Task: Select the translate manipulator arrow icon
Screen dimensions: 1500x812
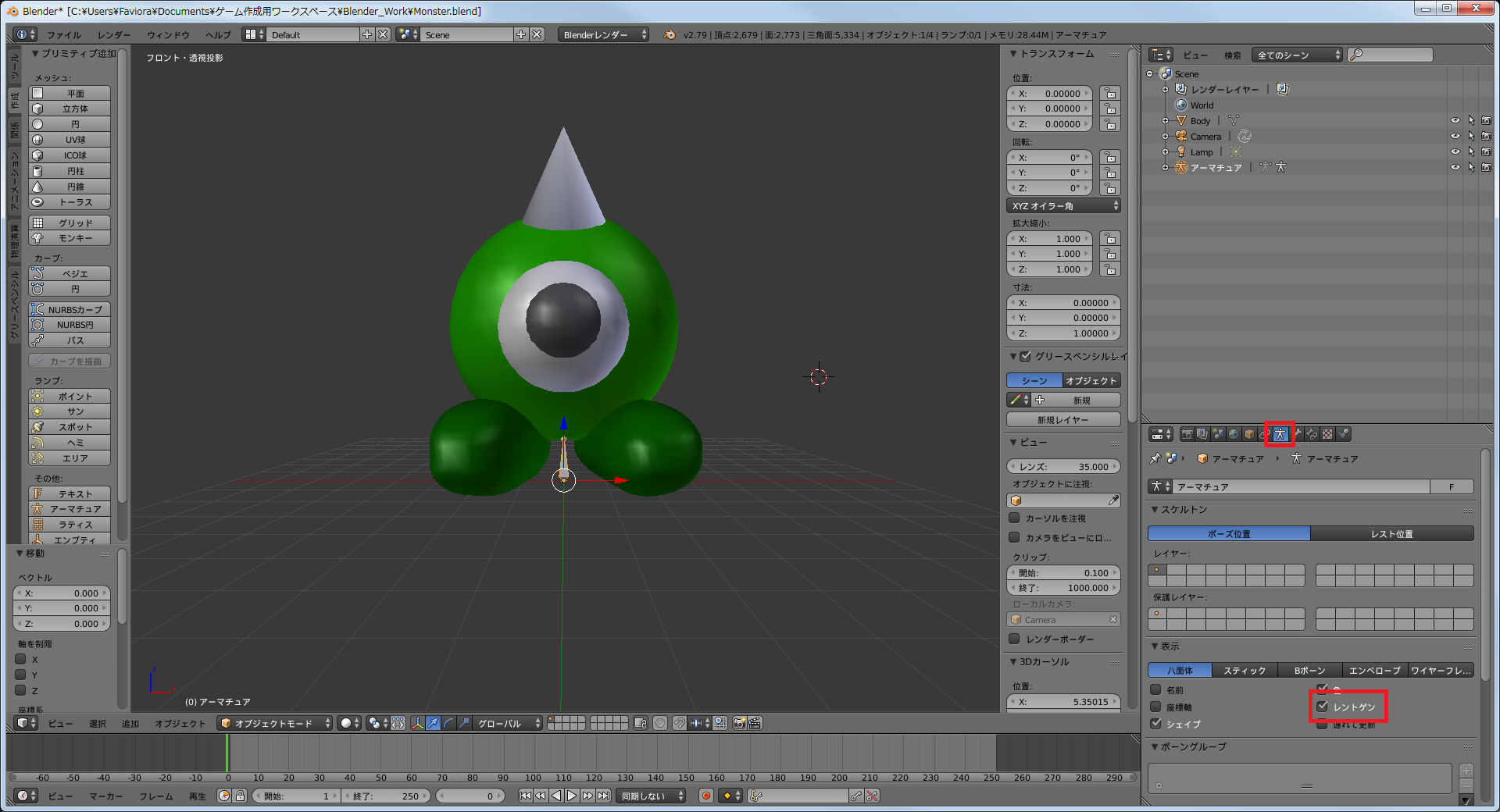Action: (433, 723)
